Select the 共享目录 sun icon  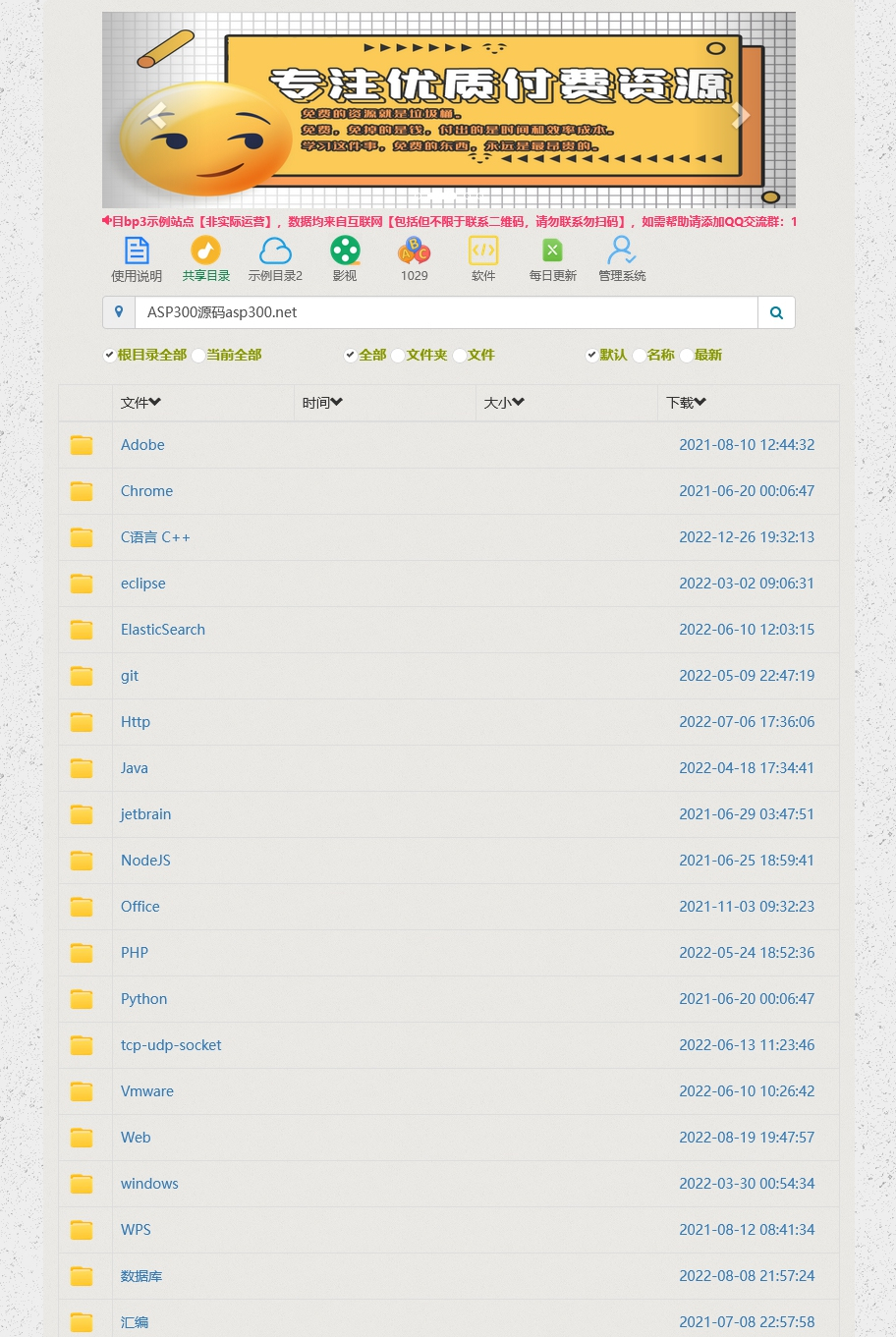(205, 251)
